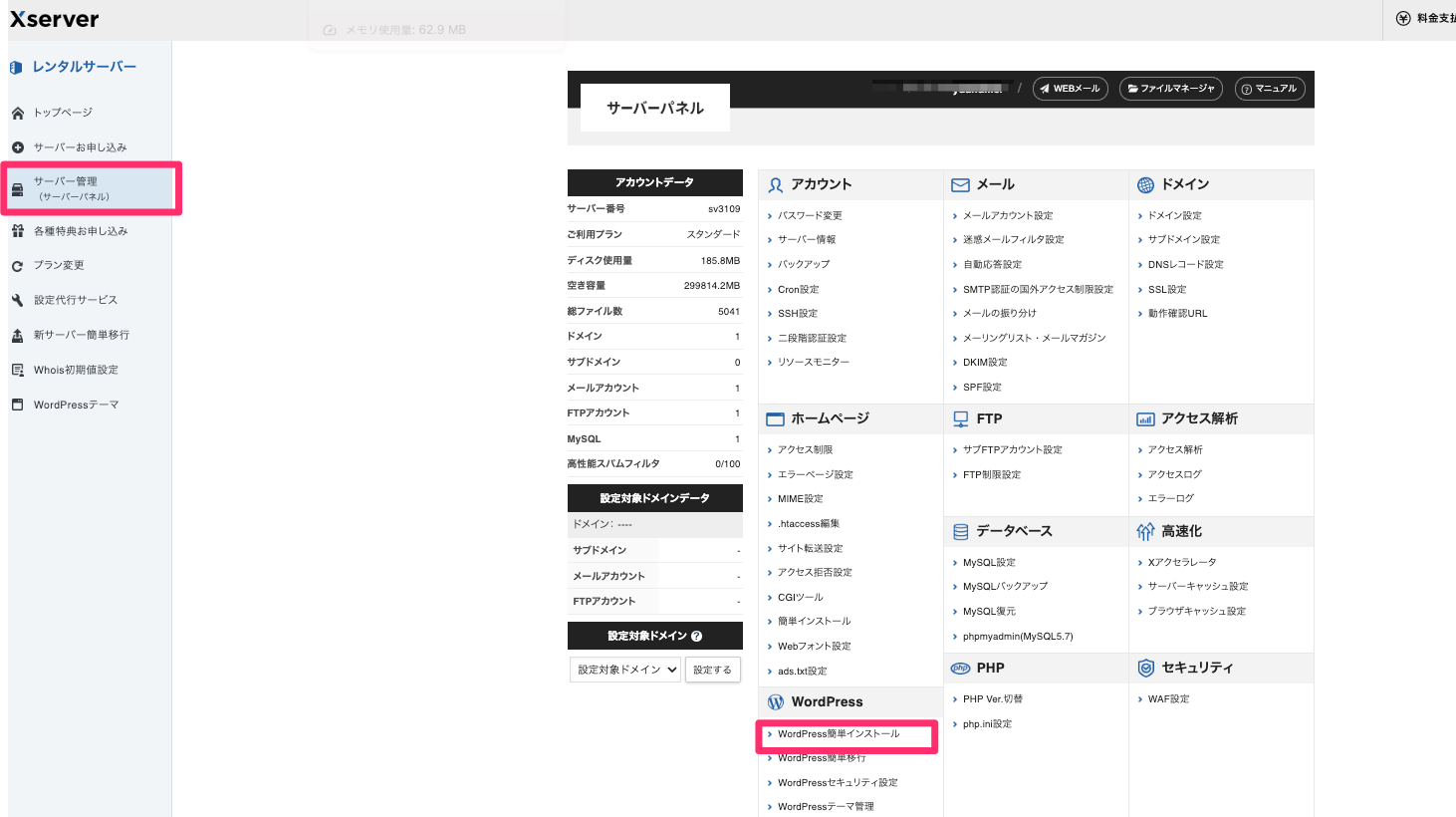This screenshot has height=817, width=1456.
Task: Click the PHP section icon
Action: [x=960, y=668]
